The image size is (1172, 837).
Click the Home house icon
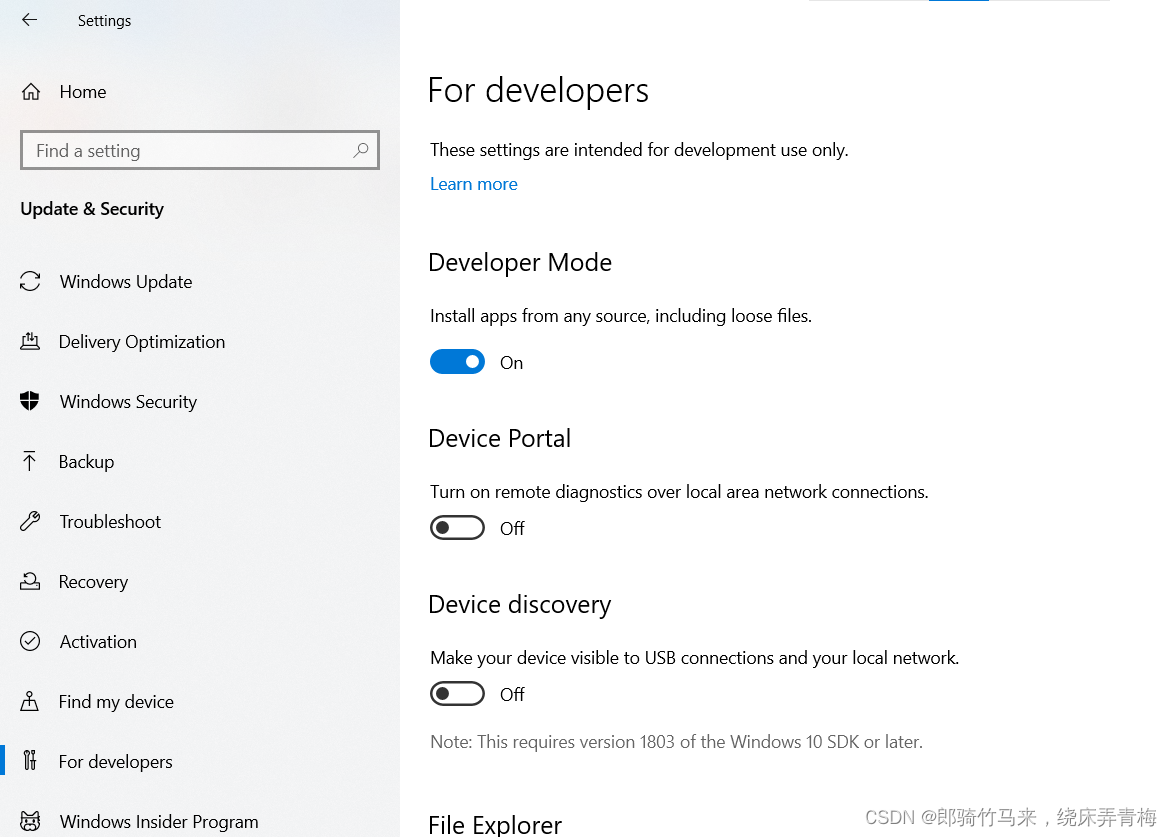[x=30, y=91]
